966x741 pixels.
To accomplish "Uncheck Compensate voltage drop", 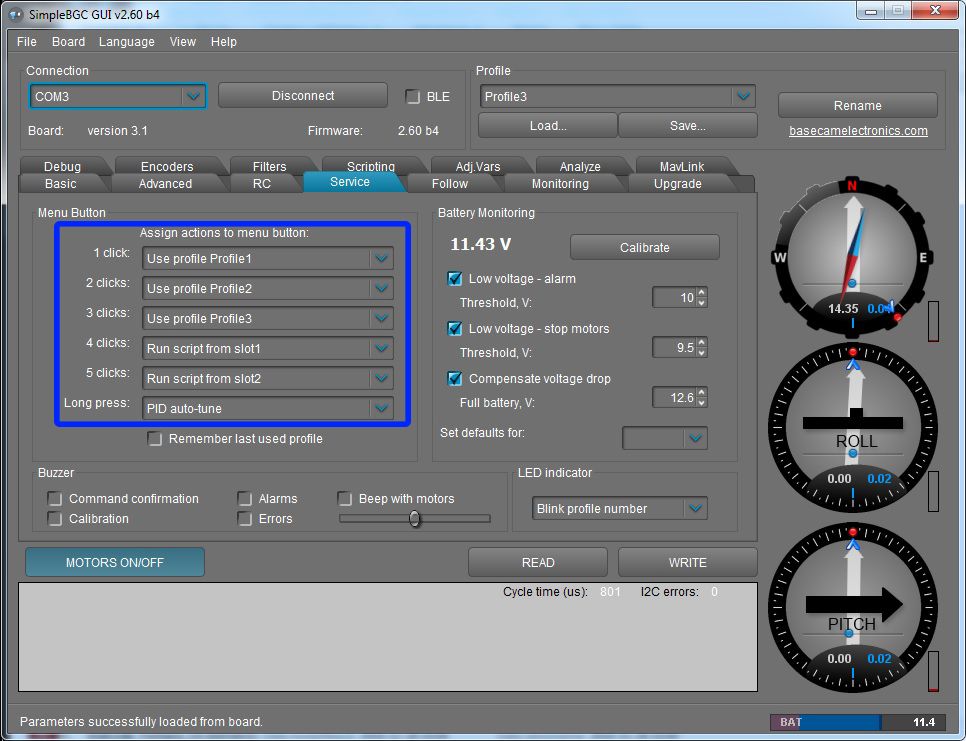I will 455,378.
